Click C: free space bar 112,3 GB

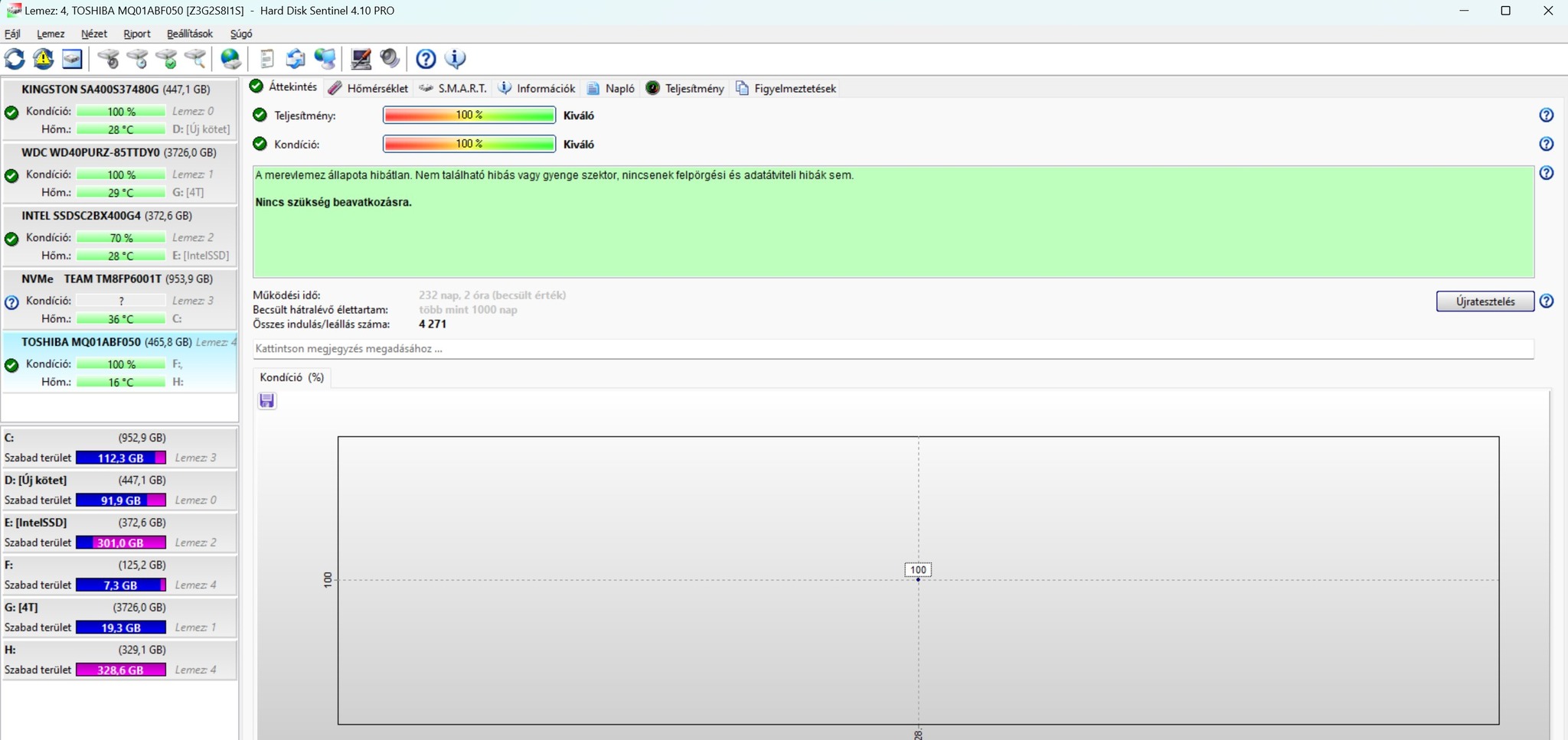[121, 458]
